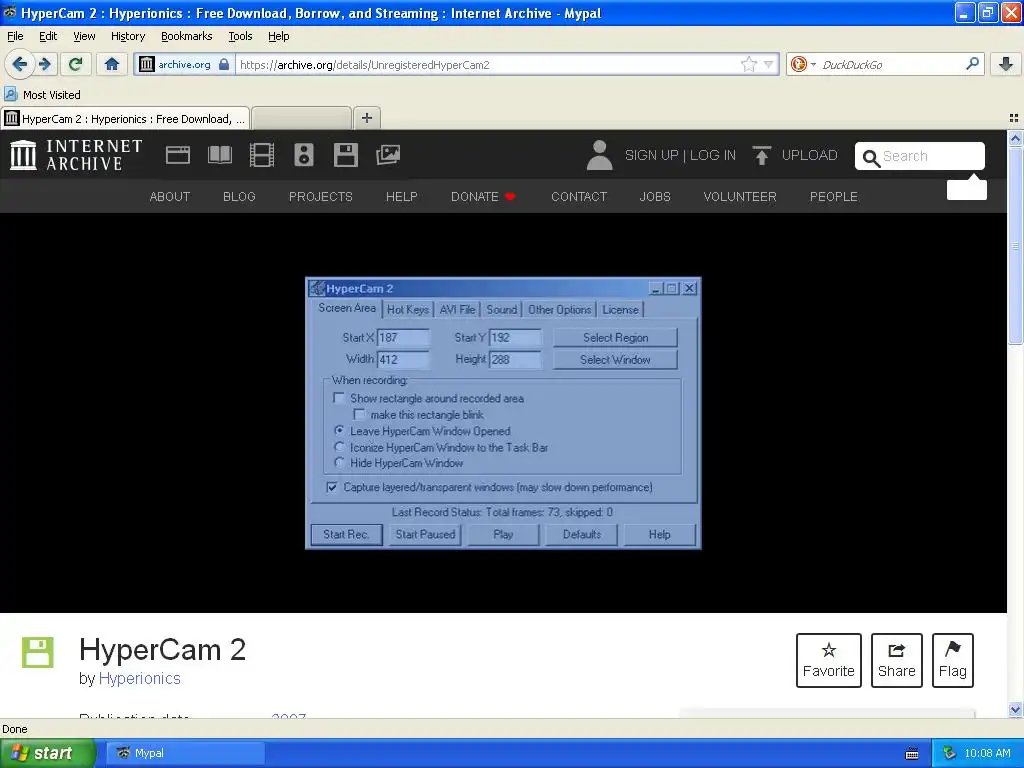Click the search magnifier in DuckDuckGo box
This screenshot has height=768, width=1024.
click(972, 64)
